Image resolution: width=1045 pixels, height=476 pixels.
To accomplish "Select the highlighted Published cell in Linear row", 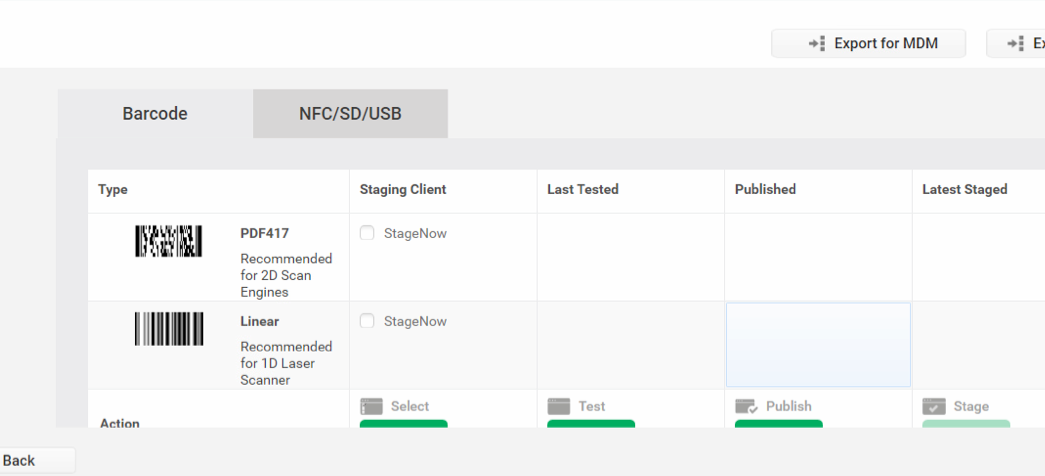I will pyautogui.click(x=818, y=345).
